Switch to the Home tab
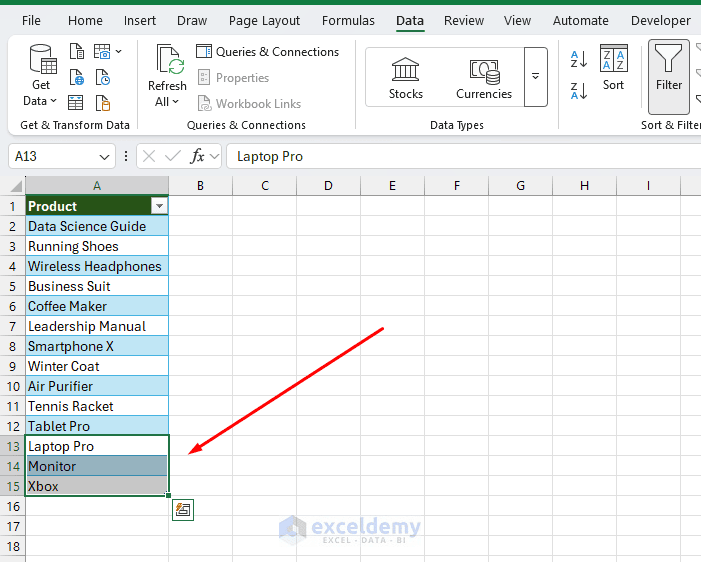 (x=85, y=21)
